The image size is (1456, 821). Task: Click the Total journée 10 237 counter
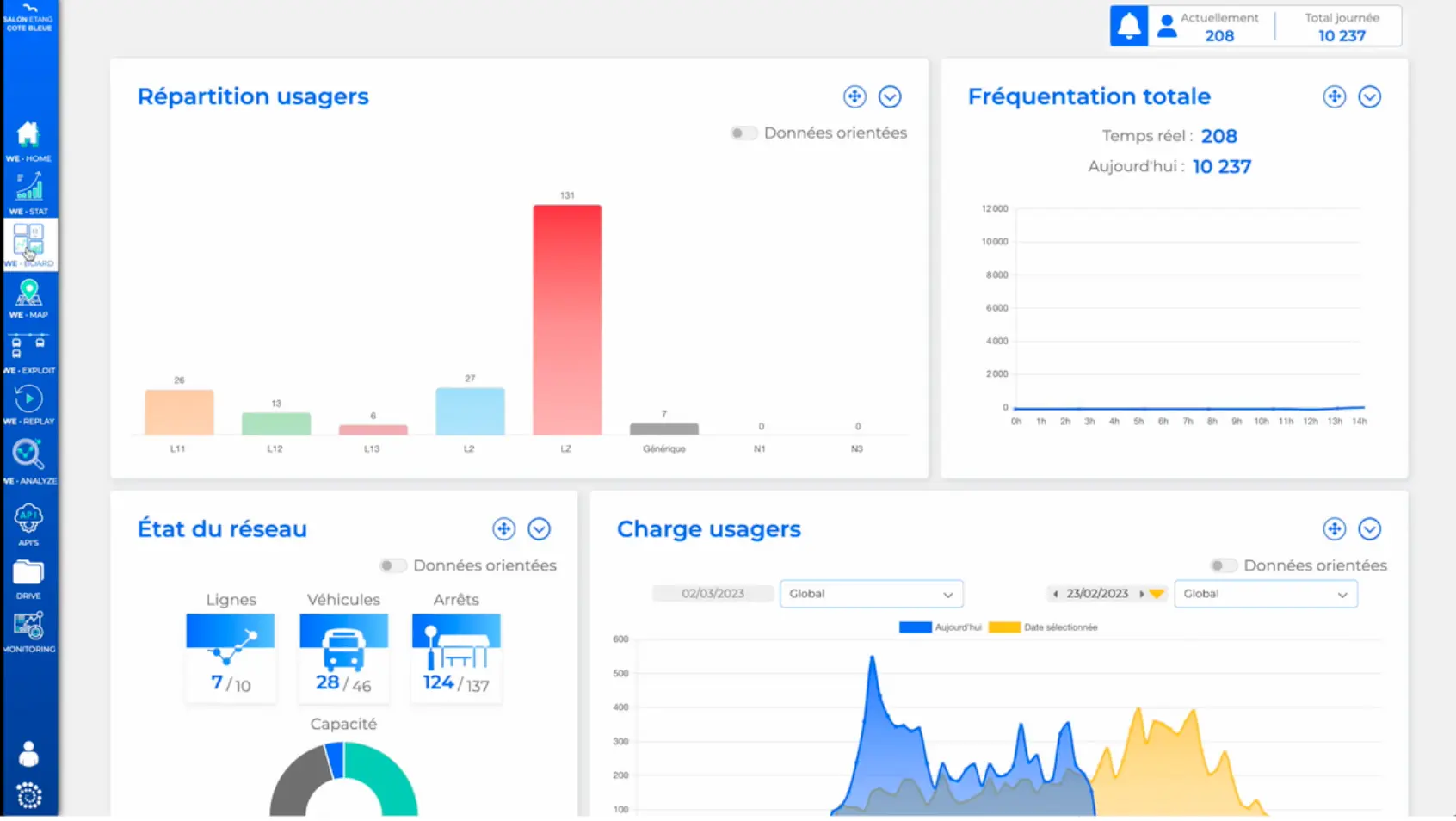pos(1342,27)
